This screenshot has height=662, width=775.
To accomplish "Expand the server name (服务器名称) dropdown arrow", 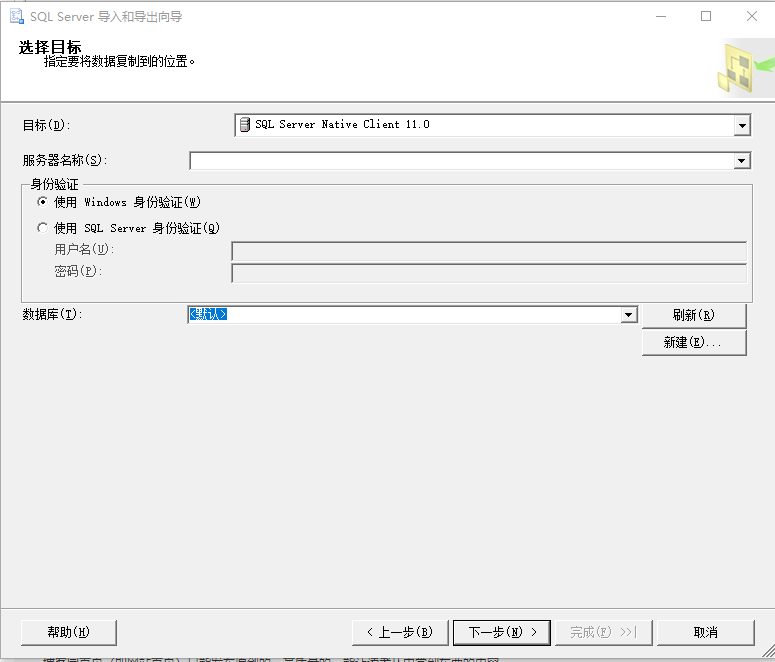I will point(741,161).
